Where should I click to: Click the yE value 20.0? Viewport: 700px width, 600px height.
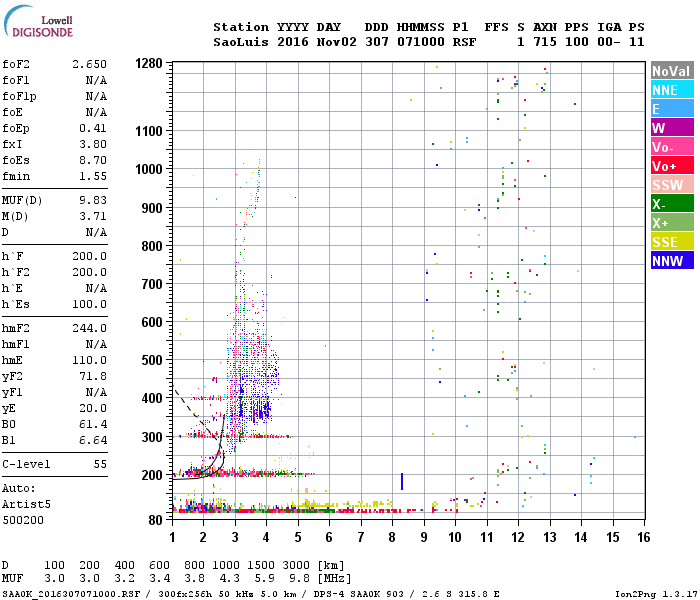tap(93, 408)
